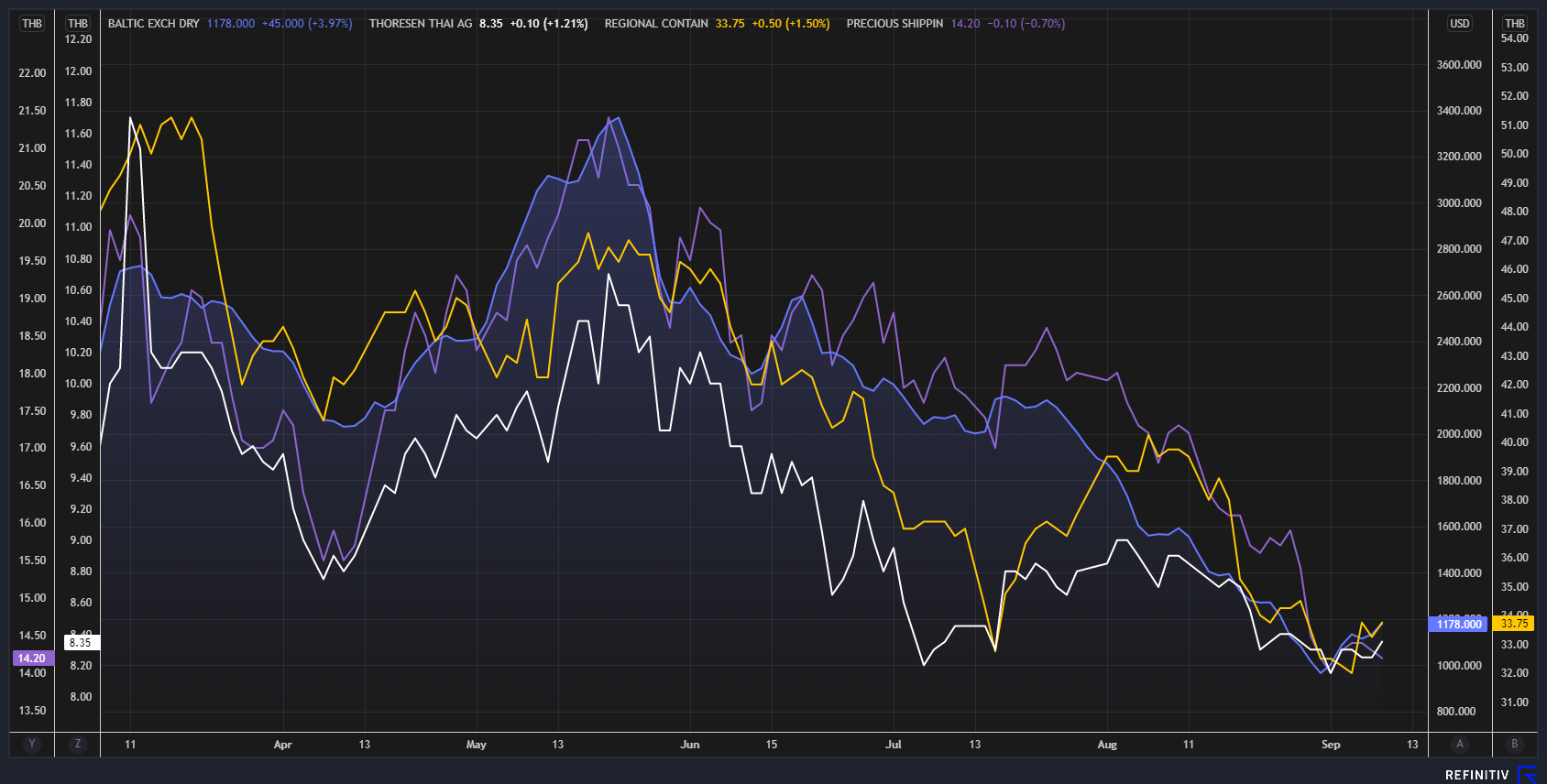The width and height of the screenshot is (1547, 784).
Task: Click the purple 14.20 price tag
Action: [32, 659]
